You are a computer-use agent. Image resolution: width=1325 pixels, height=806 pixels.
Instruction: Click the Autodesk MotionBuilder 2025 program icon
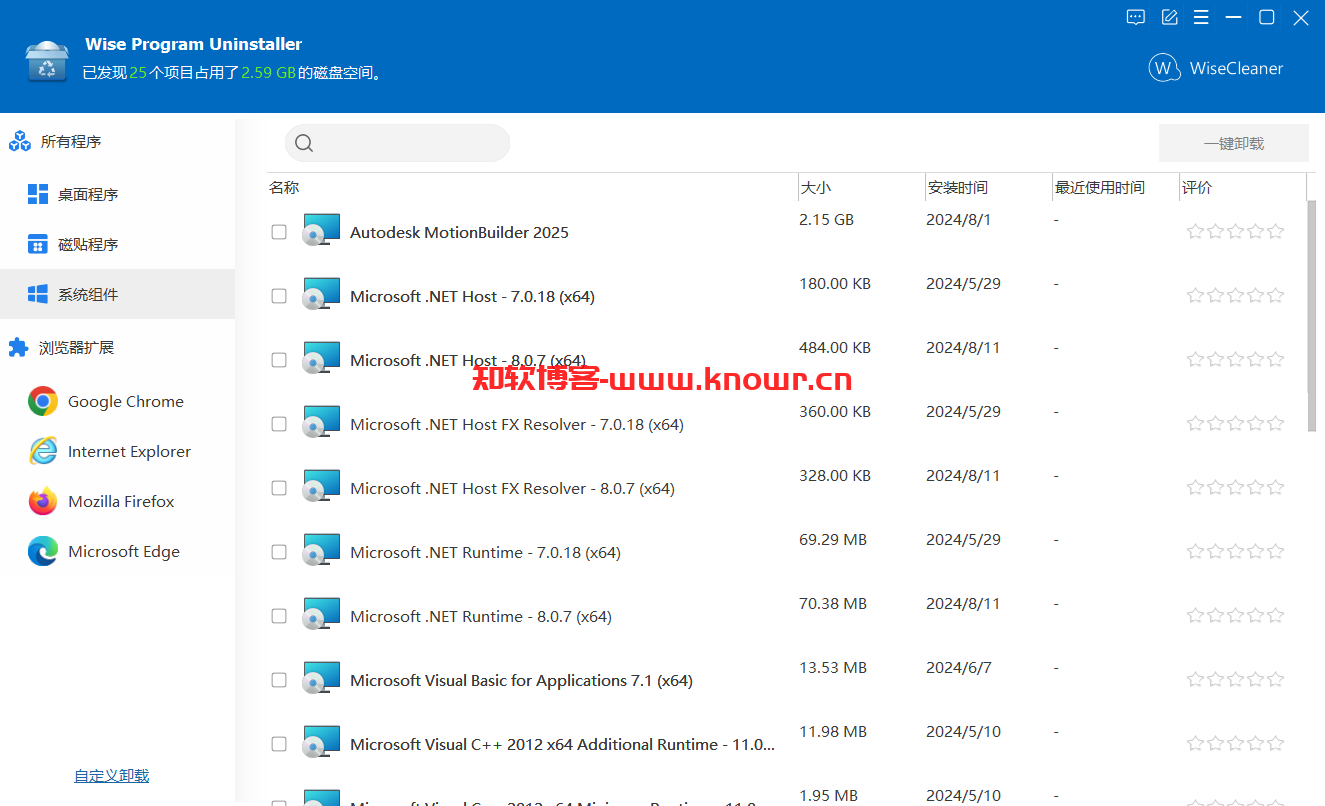point(321,231)
